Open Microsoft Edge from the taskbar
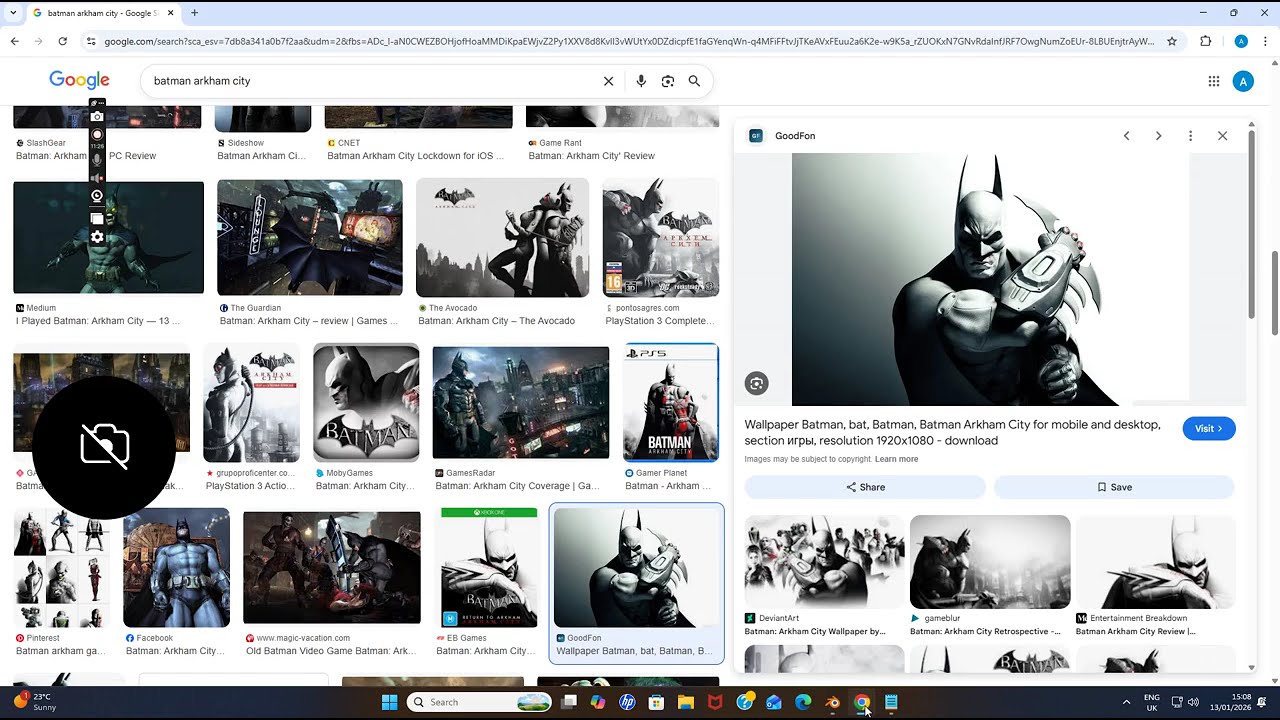Screen dimensions: 1280x720 pos(803,702)
